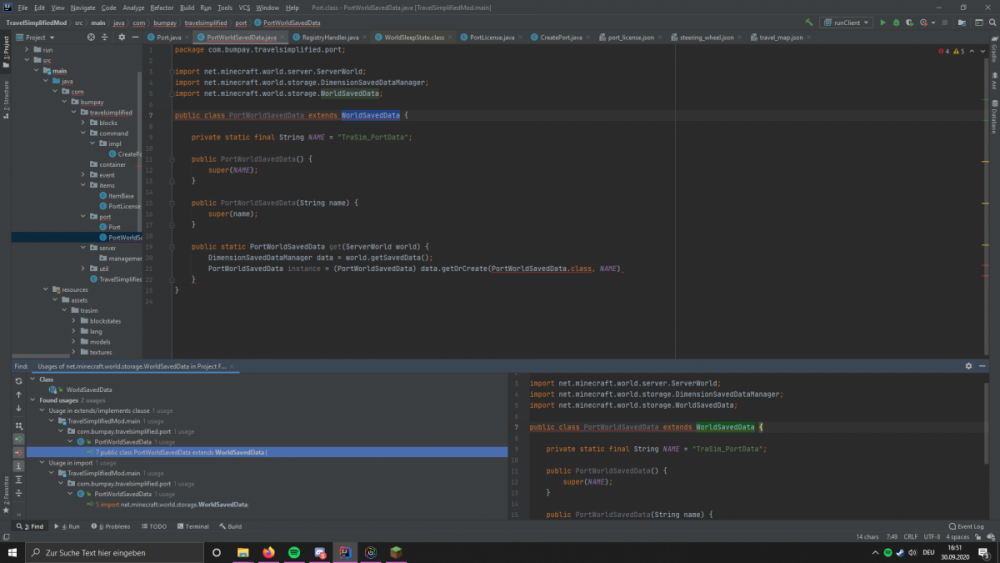Start the Debug bug icon

[x=896, y=22]
